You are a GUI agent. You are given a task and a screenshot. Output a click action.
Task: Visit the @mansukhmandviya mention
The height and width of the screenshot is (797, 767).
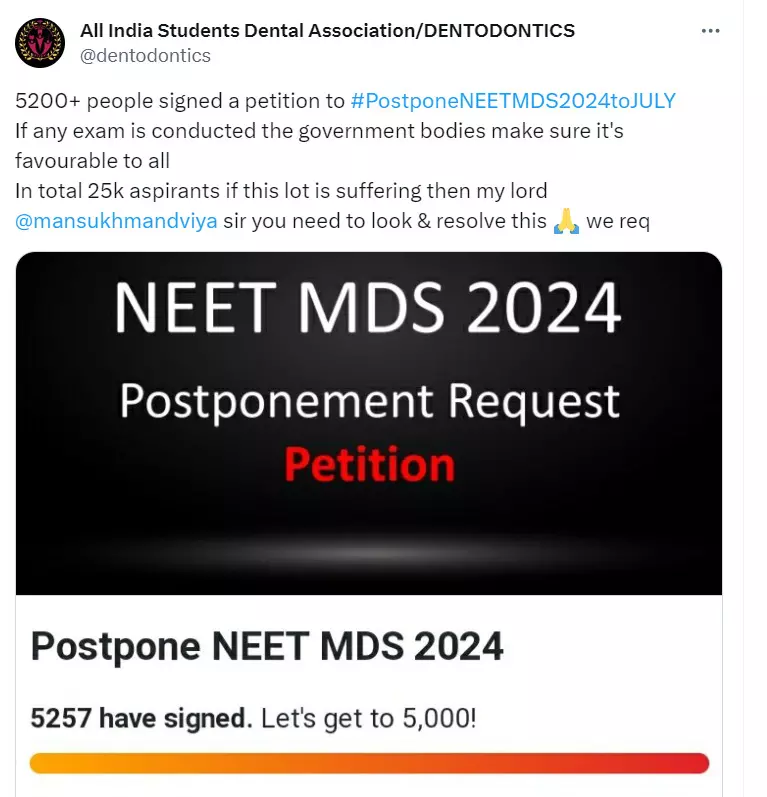tap(116, 220)
